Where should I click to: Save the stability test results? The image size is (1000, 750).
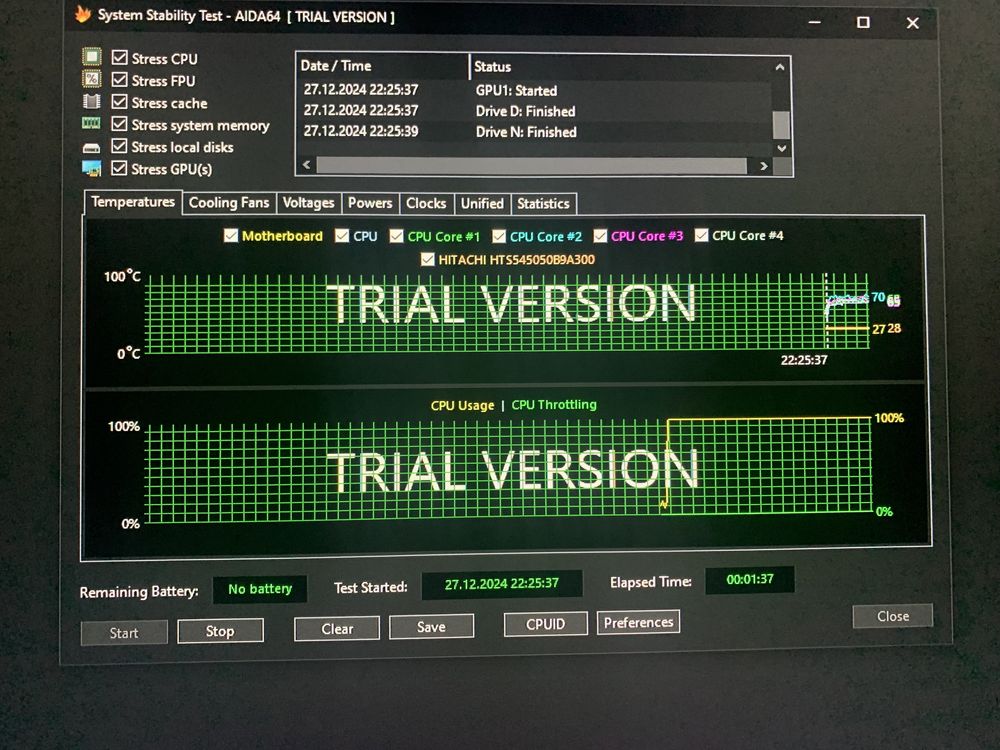(431, 627)
